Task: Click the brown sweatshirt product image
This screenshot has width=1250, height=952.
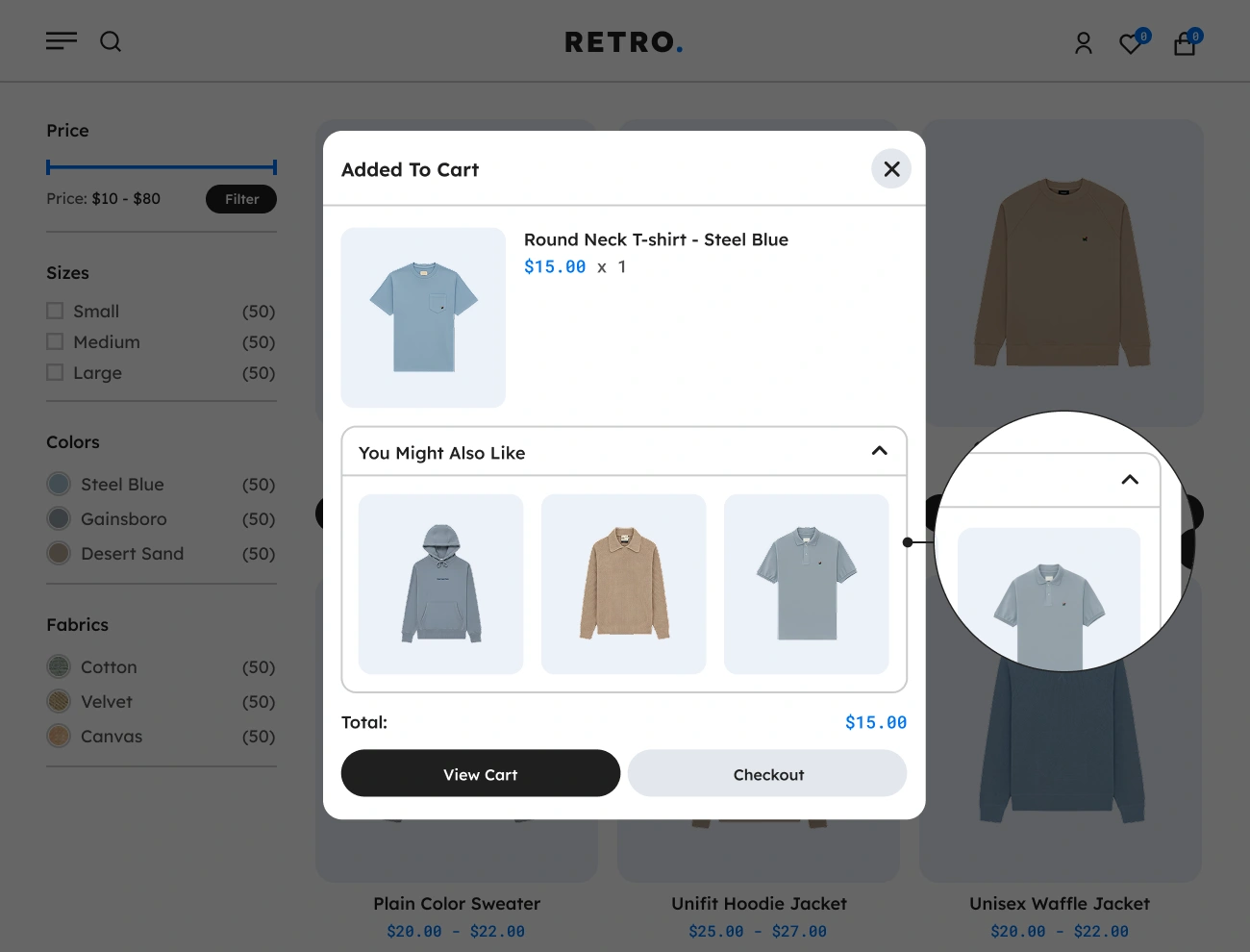Action: pos(1062,272)
